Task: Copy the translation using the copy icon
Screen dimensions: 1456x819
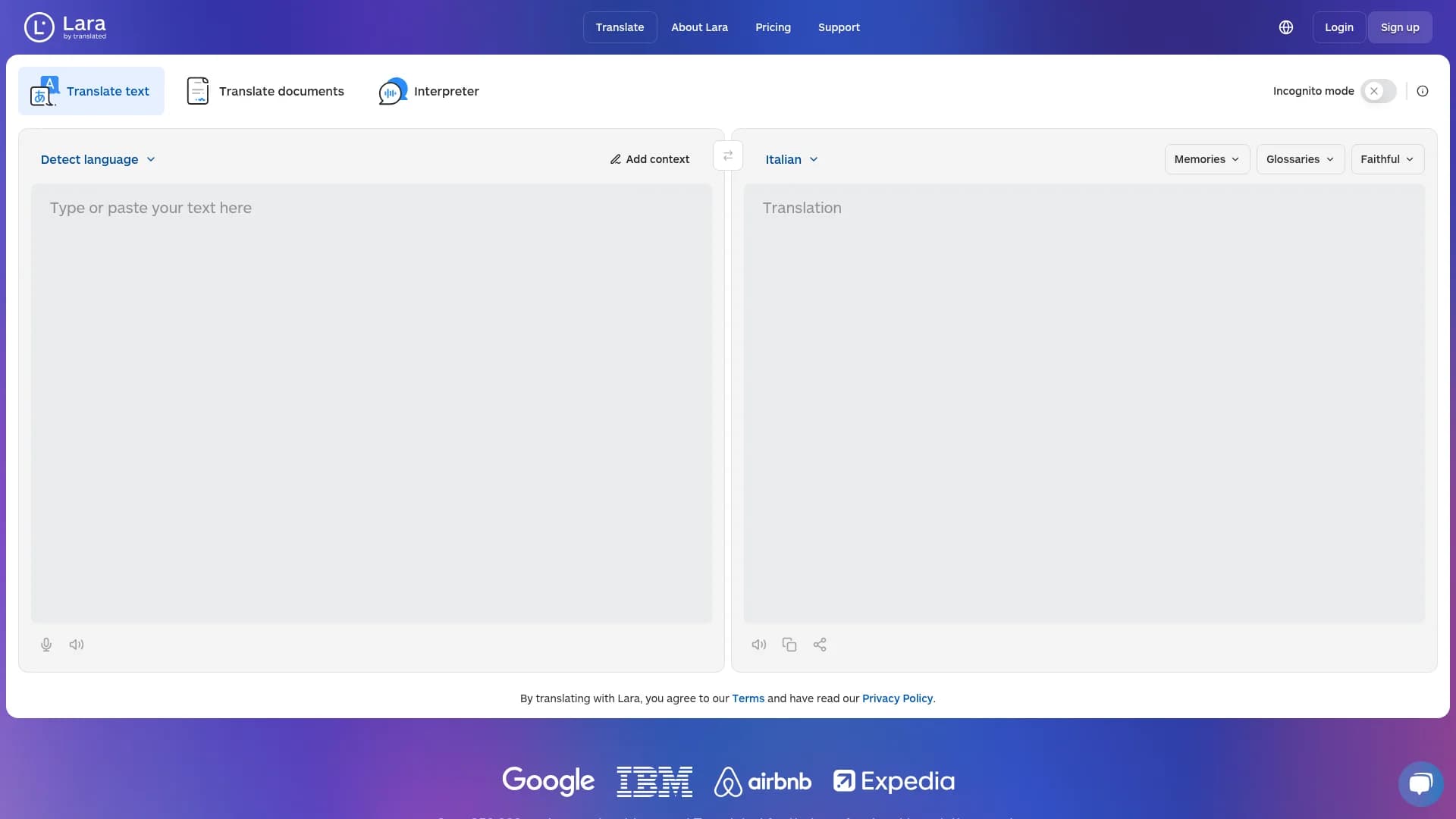Action: tap(789, 645)
